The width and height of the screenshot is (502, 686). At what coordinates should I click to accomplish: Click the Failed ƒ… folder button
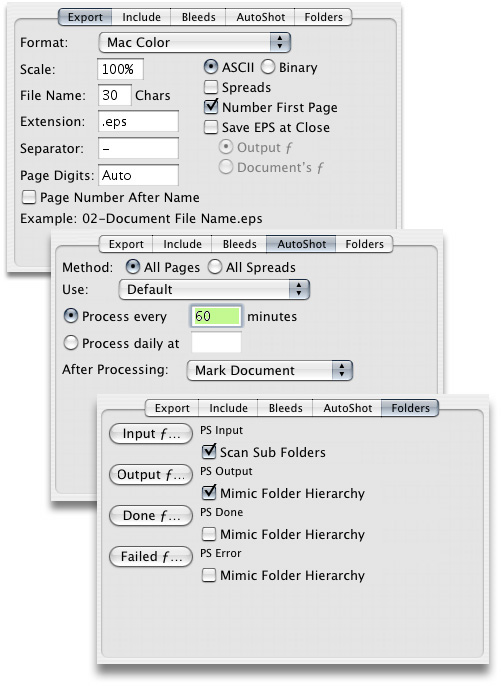[x=151, y=556]
